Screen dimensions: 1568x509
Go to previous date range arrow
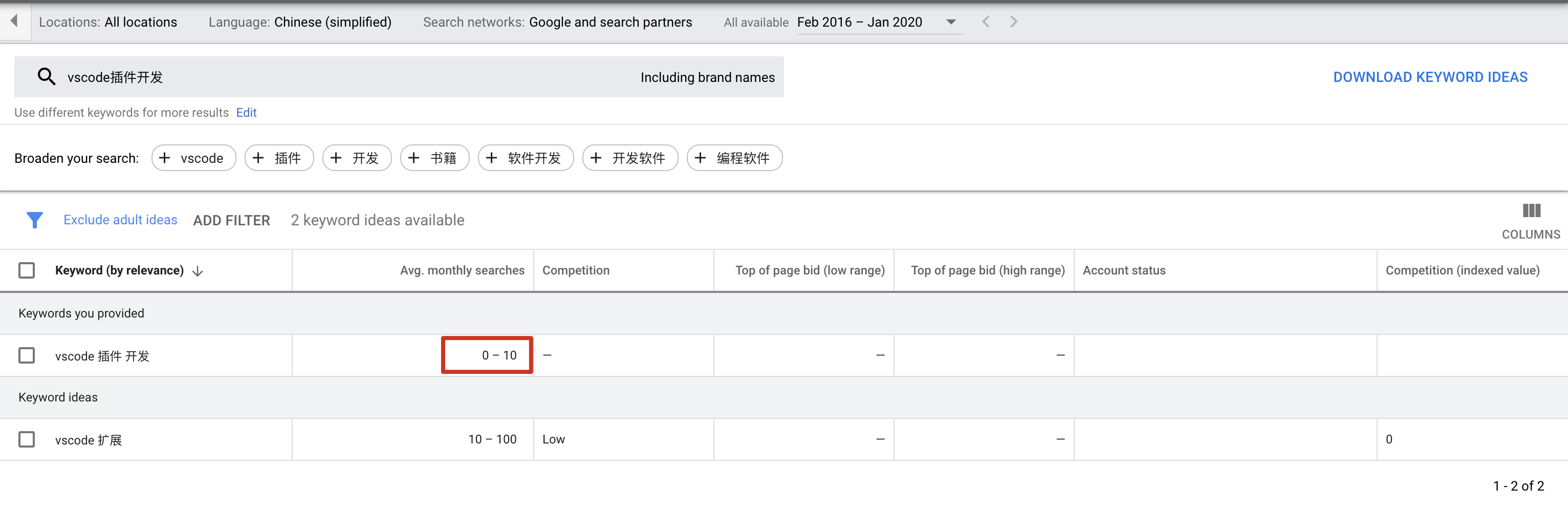coord(986,22)
